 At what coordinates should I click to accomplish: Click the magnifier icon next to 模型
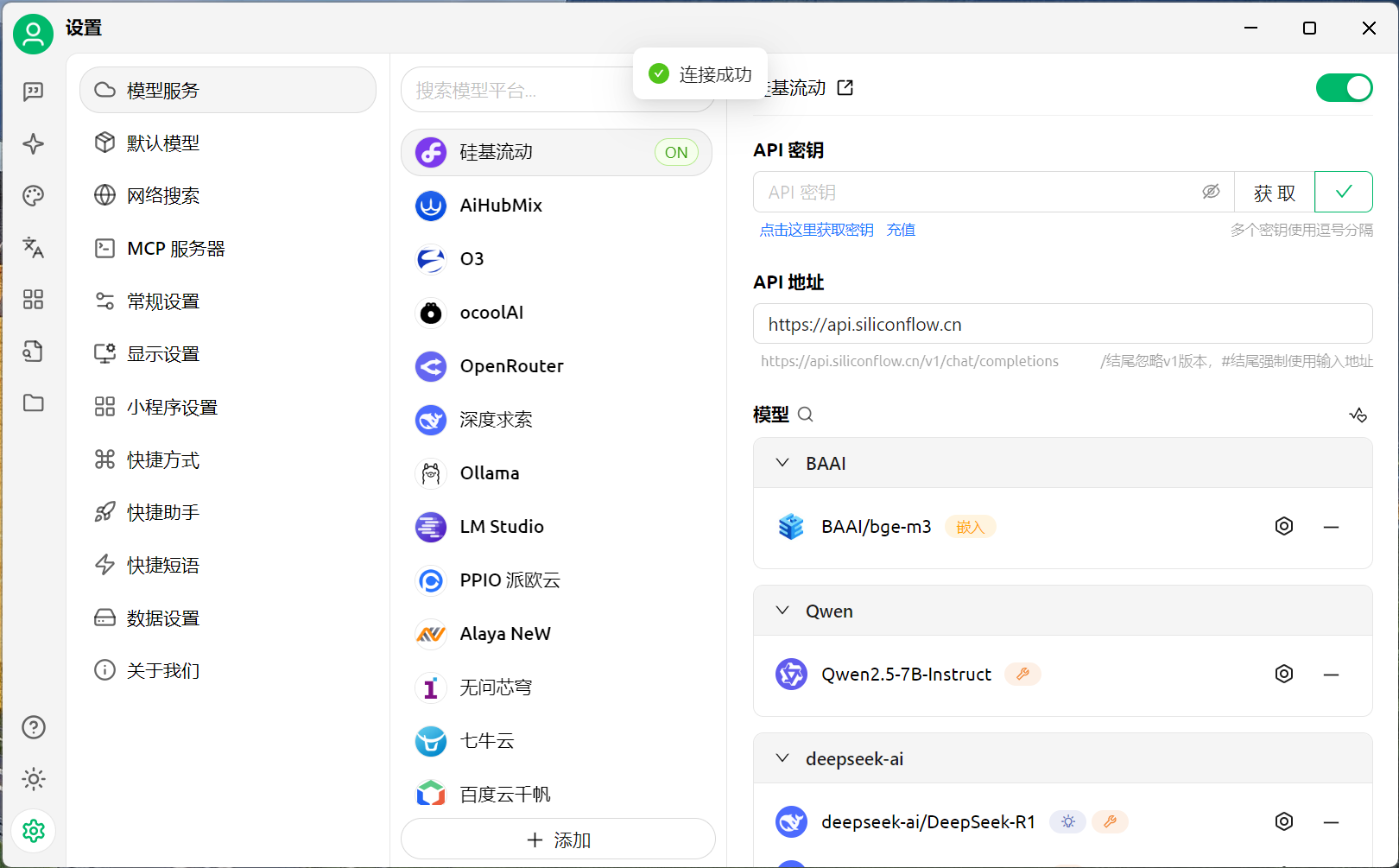[805, 415]
